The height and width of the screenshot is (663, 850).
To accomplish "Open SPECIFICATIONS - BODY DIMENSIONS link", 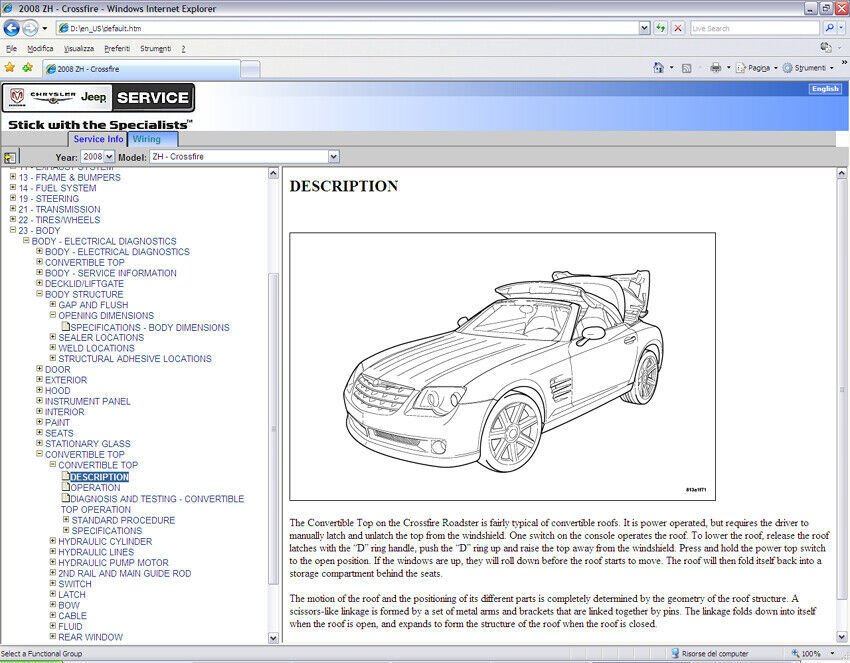I will point(149,327).
